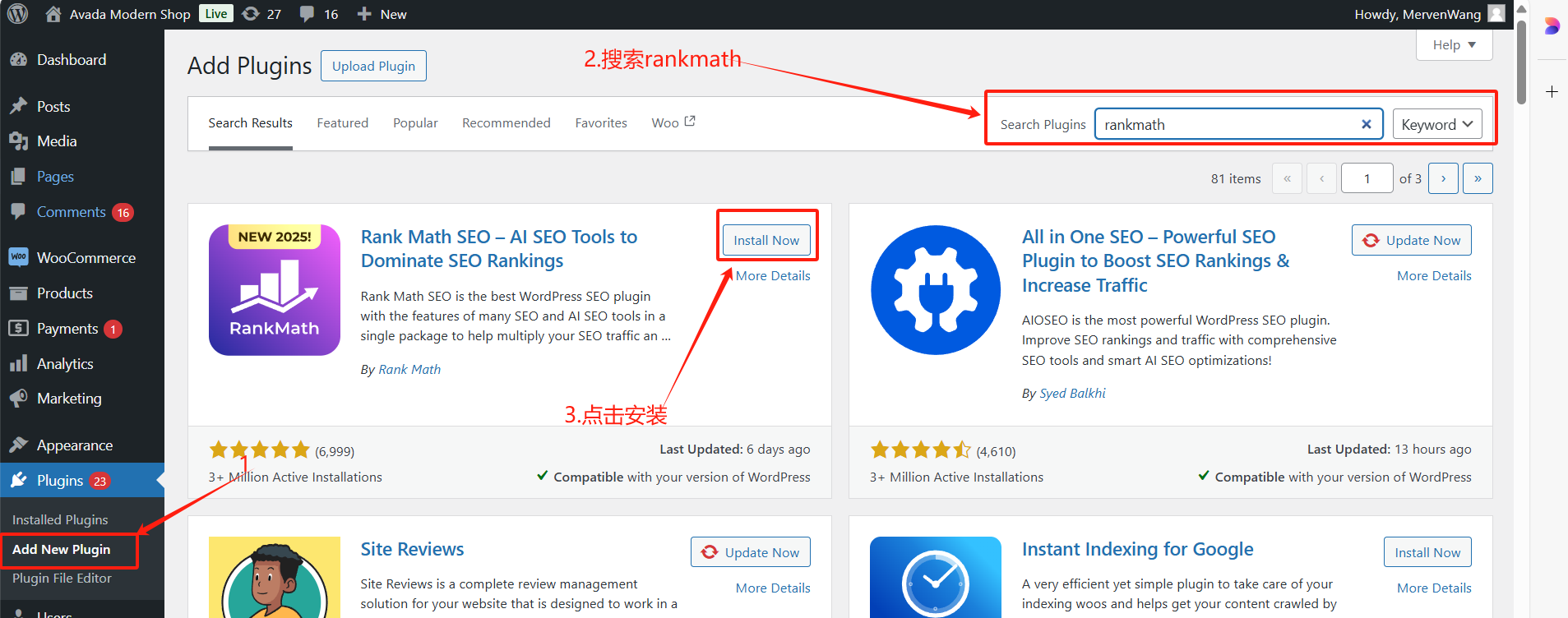Click the Payments dollar icon
The height and width of the screenshot is (618, 1568).
tap(18, 328)
